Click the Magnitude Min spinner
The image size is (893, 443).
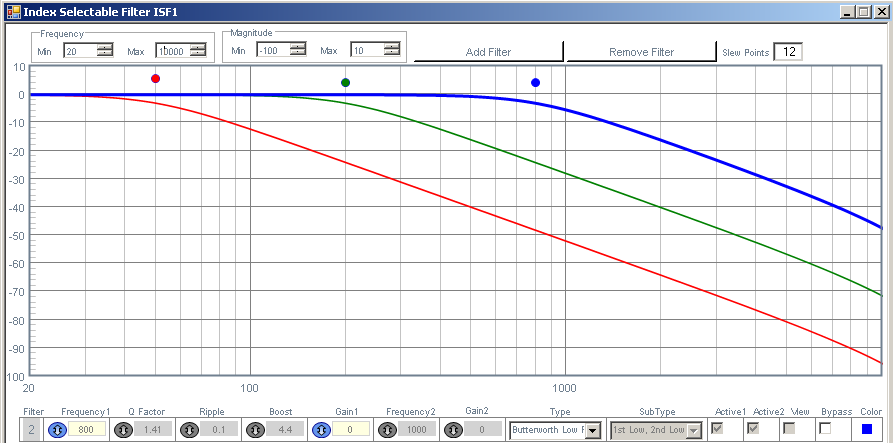[298, 50]
